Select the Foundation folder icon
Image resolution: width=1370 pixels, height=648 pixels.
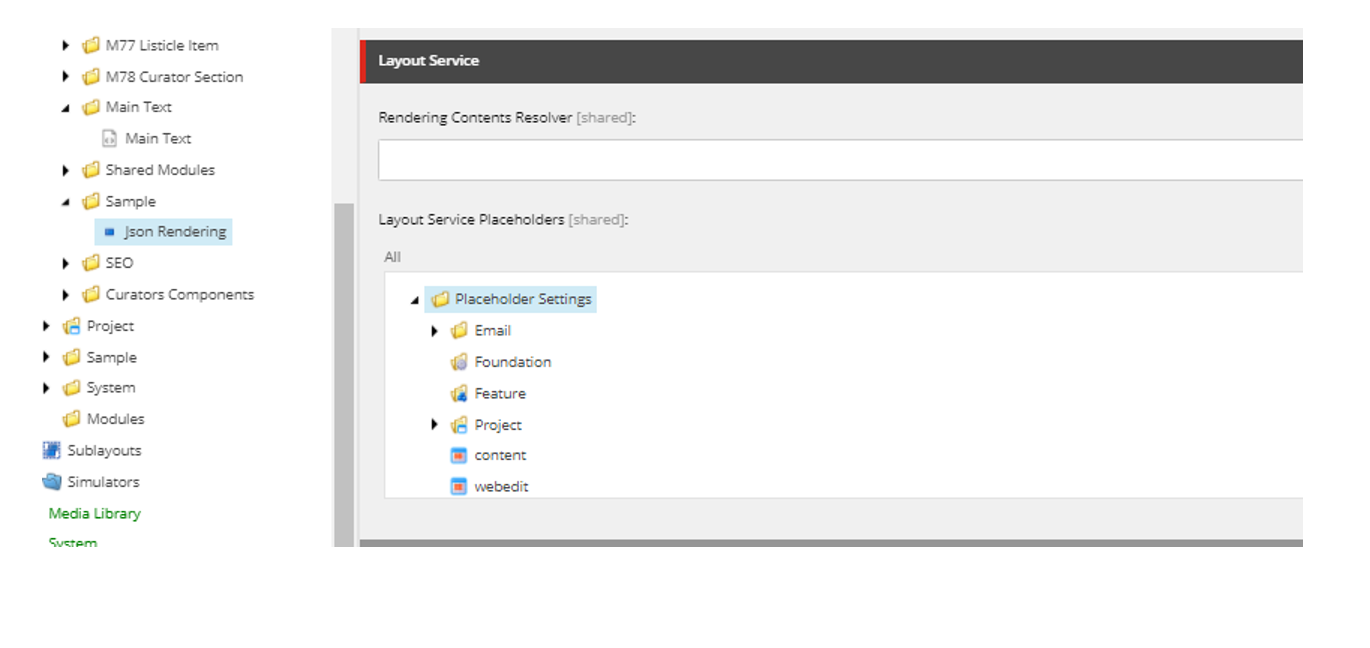click(459, 362)
